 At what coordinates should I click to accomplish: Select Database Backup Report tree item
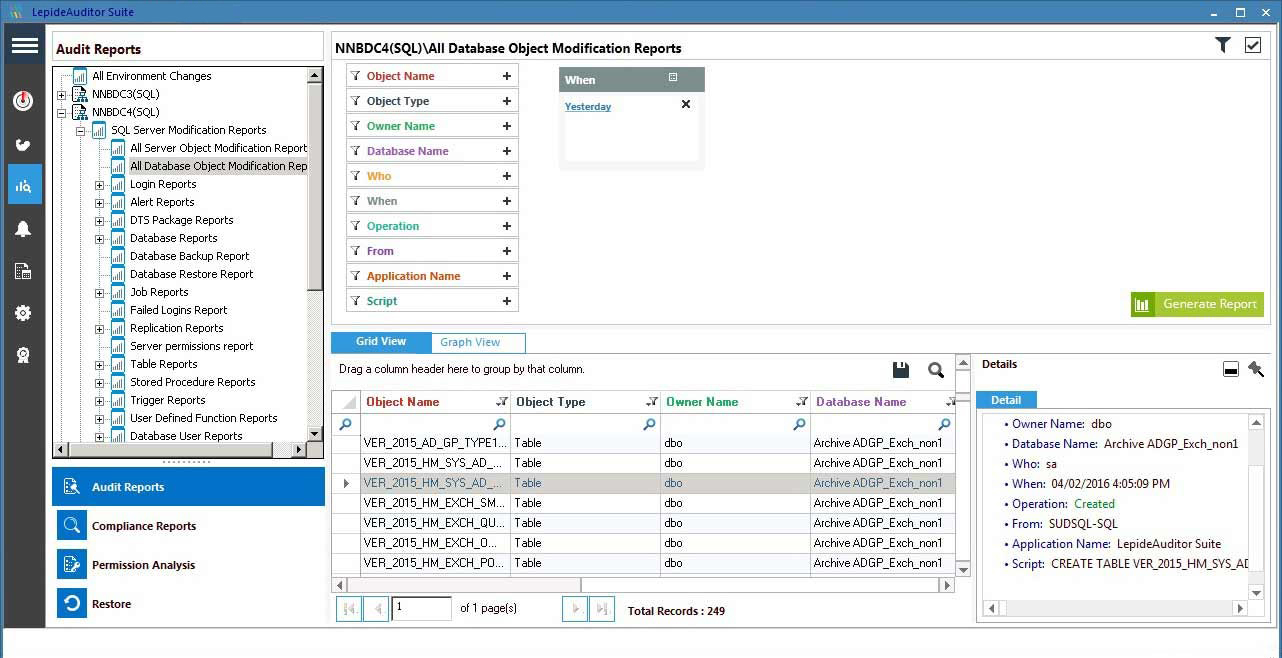(189, 256)
